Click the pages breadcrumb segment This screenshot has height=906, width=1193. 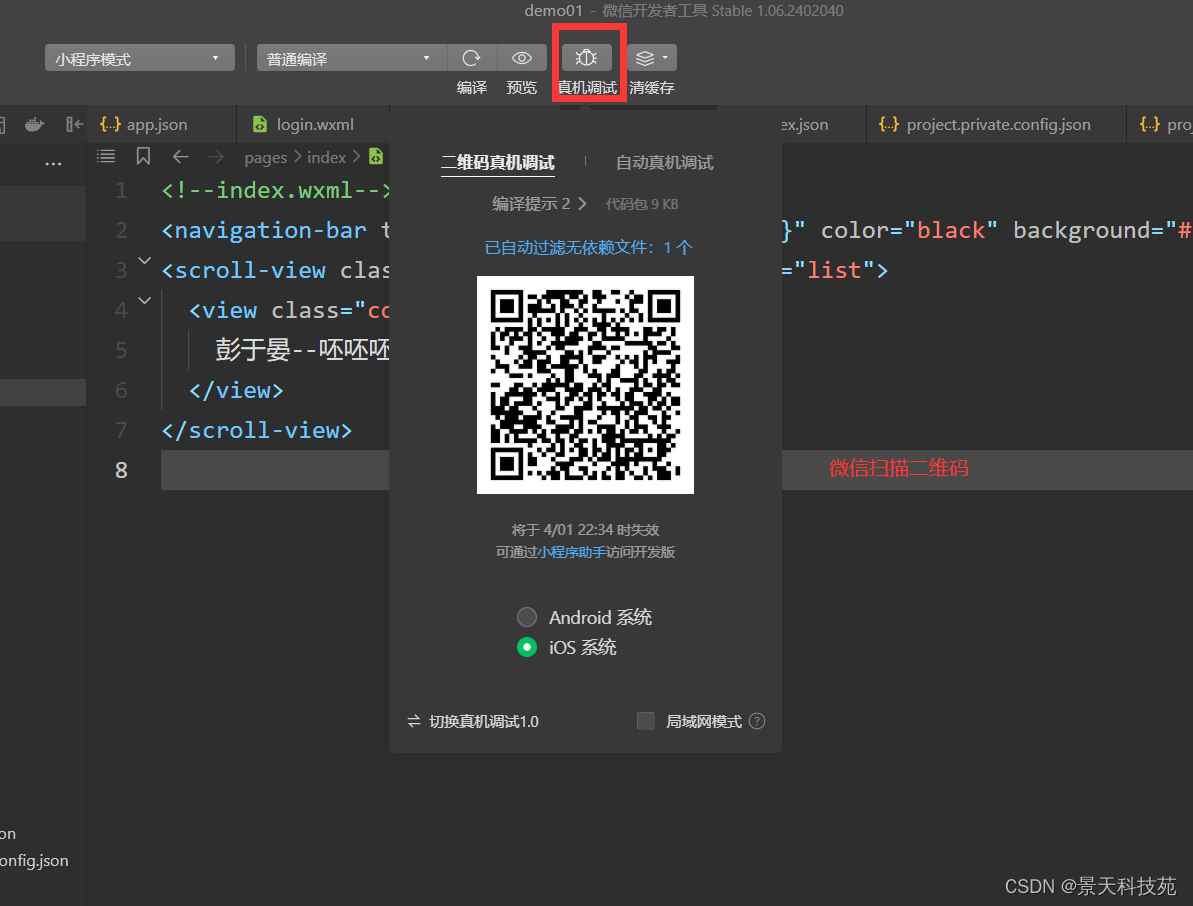(x=266, y=157)
